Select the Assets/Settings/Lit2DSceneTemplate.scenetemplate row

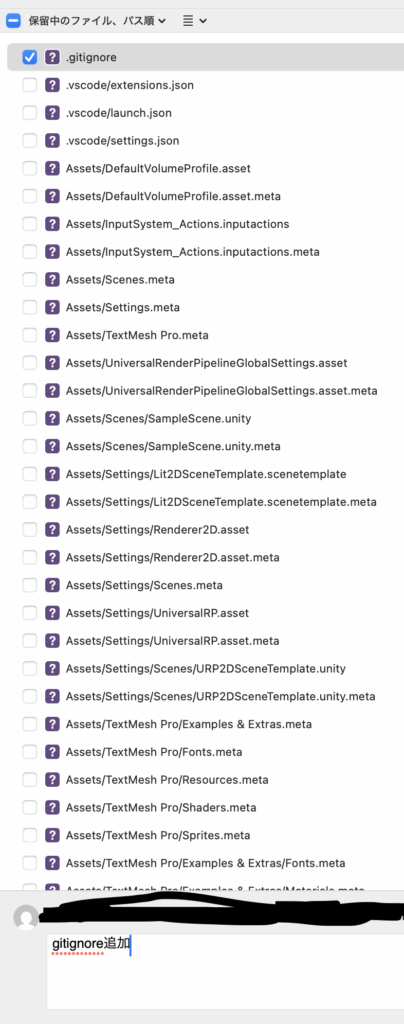point(206,474)
